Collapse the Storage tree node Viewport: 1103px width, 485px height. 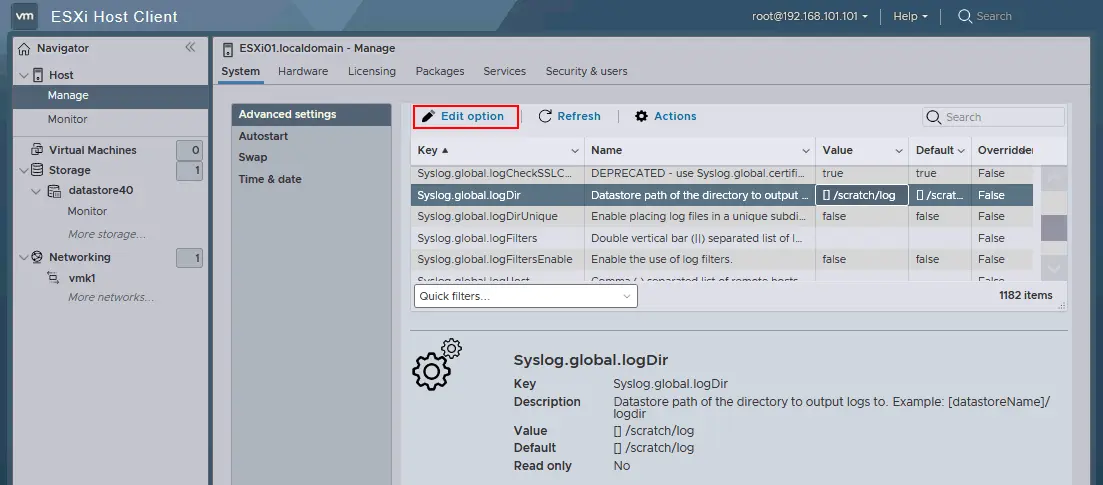24,170
